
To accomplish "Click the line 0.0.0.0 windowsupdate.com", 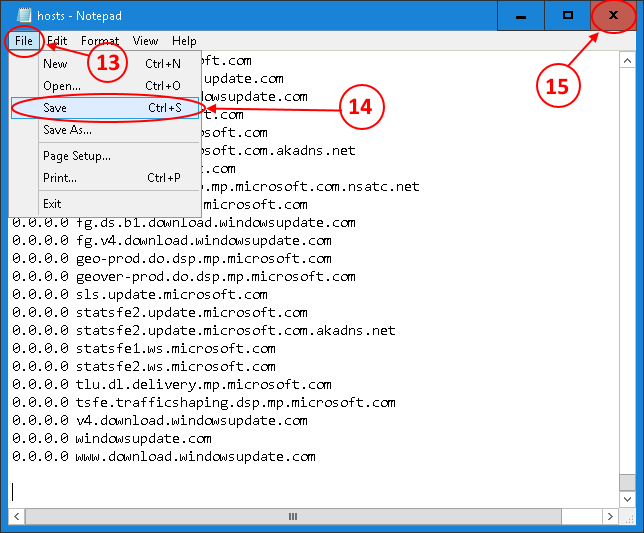I will click(112, 439).
